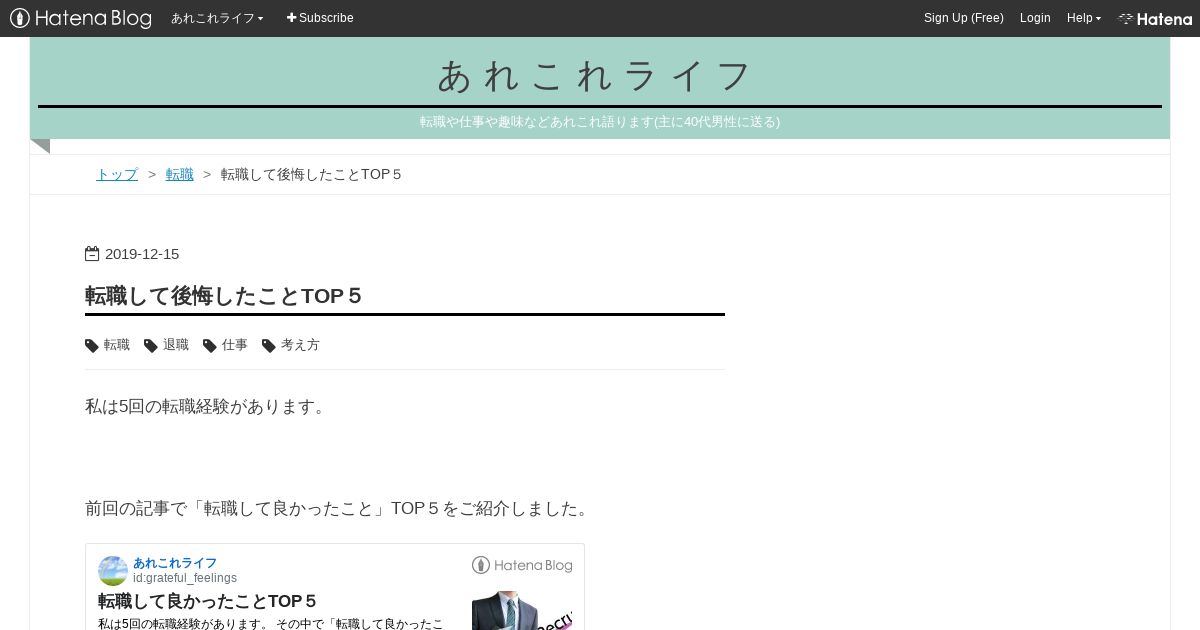
Task: Expand the Help dropdown menu
Action: pyautogui.click(x=1084, y=18)
